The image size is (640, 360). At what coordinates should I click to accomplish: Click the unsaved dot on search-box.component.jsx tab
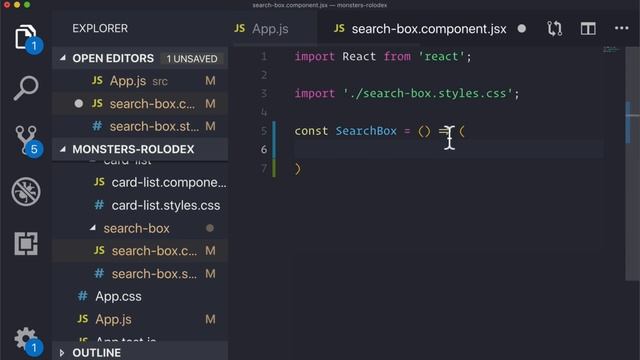pos(522,29)
